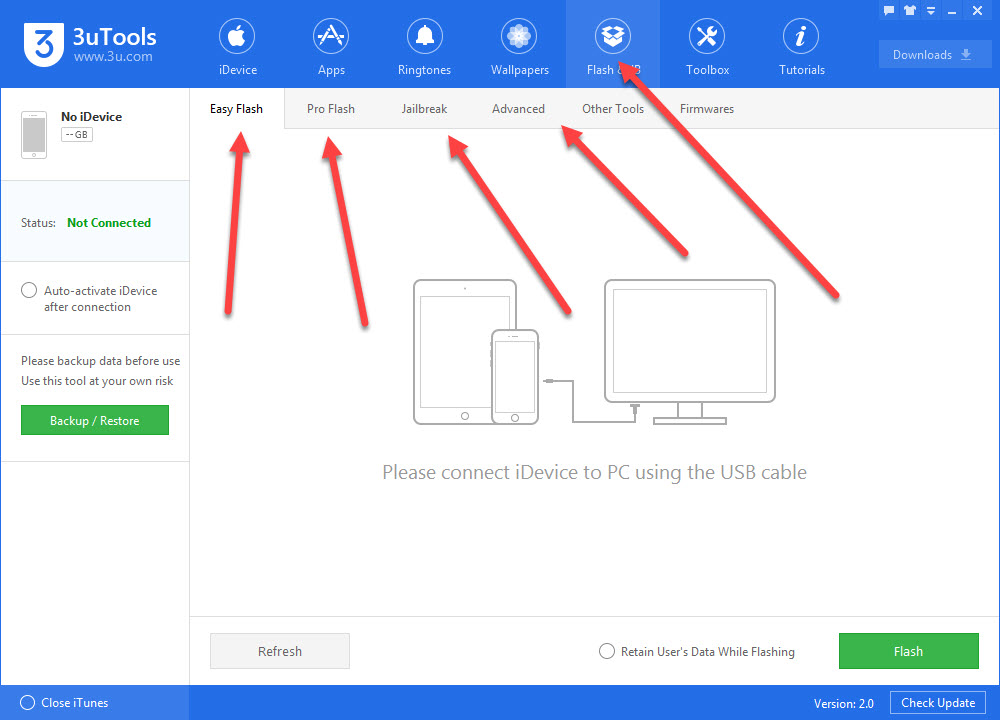
Task: Click the green Flash button
Action: (908, 651)
